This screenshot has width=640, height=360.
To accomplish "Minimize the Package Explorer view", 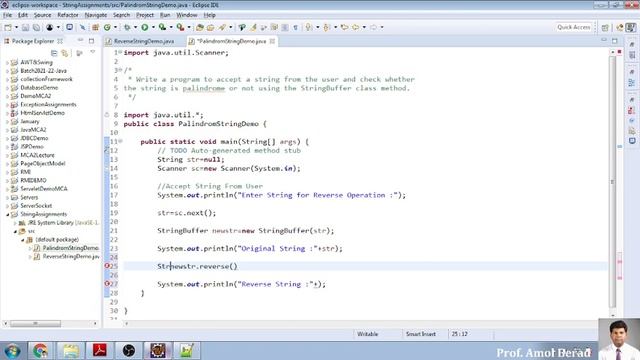I will coord(80,41).
